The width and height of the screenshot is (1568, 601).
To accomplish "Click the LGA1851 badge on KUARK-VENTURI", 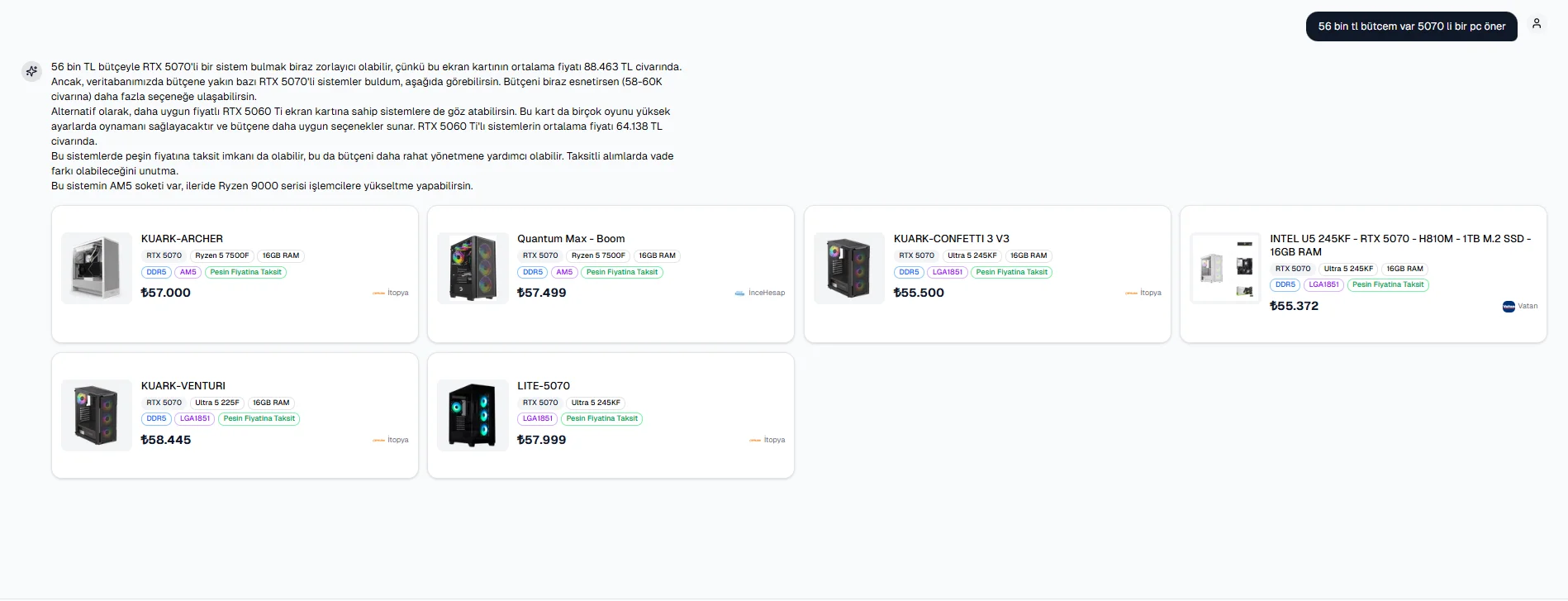I will tap(195, 418).
